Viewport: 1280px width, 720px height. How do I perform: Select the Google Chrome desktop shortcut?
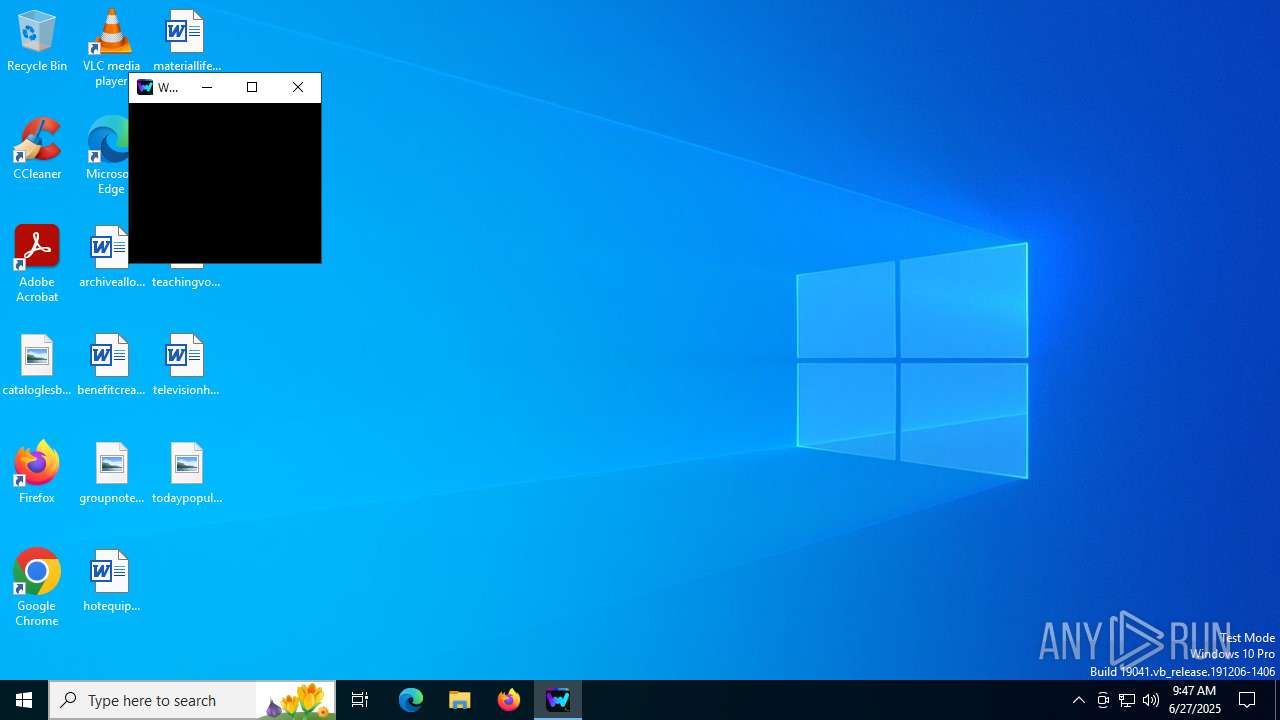(x=37, y=587)
